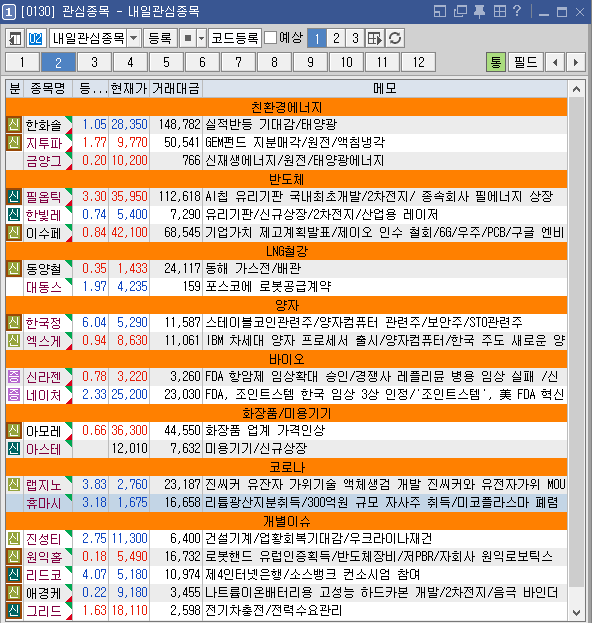Open the 내일관심종목 dropdown arrow
Viewport: 592px width, 623px height.
tap(134, 39)
